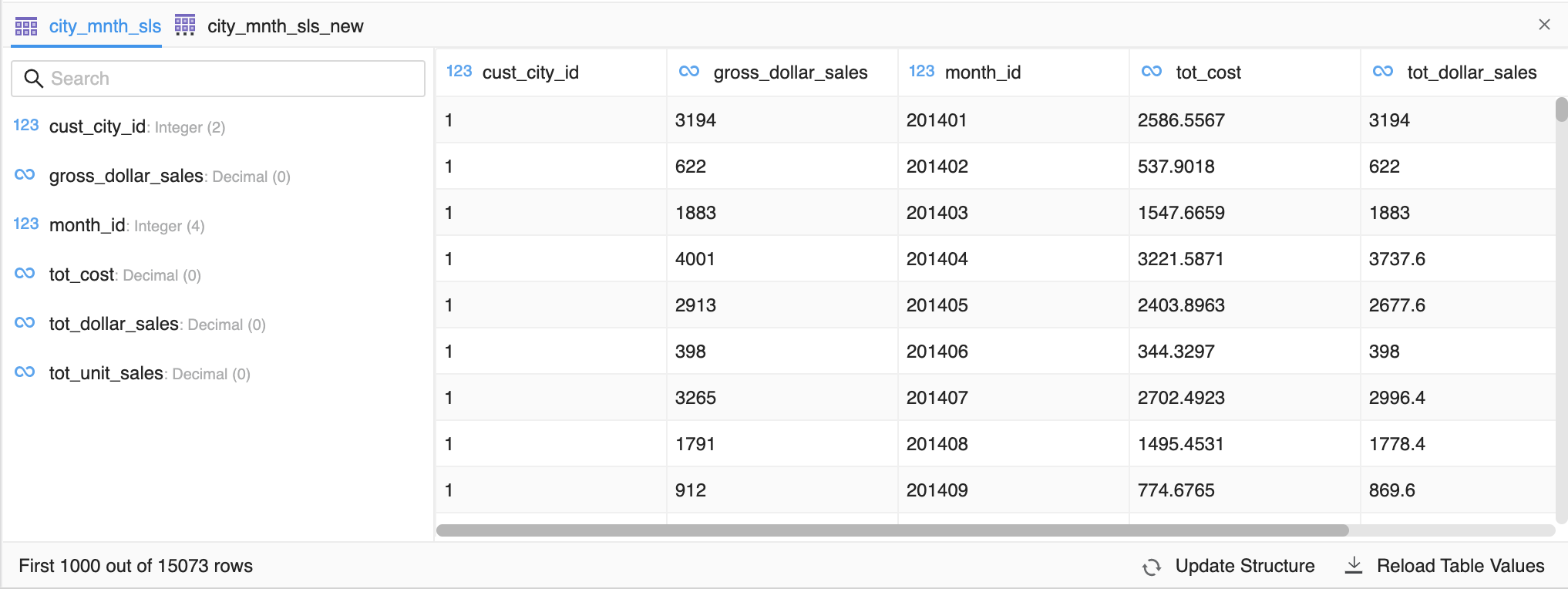
Task: Select the tot_dollar_sales column in the sidebar list
Action: point(114,325)
